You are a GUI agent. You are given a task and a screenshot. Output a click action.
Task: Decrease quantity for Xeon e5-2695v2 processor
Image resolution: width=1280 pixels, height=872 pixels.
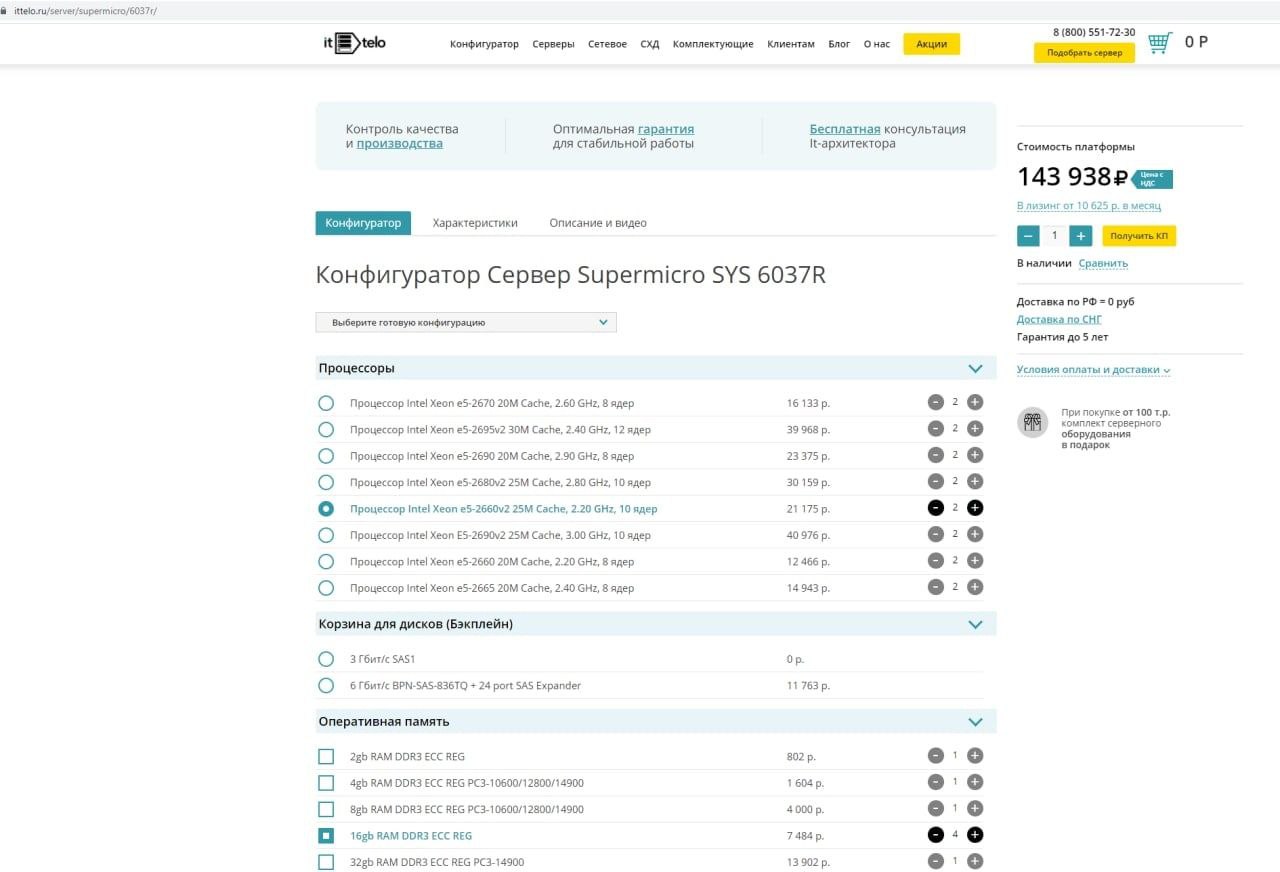click(936, 428)
